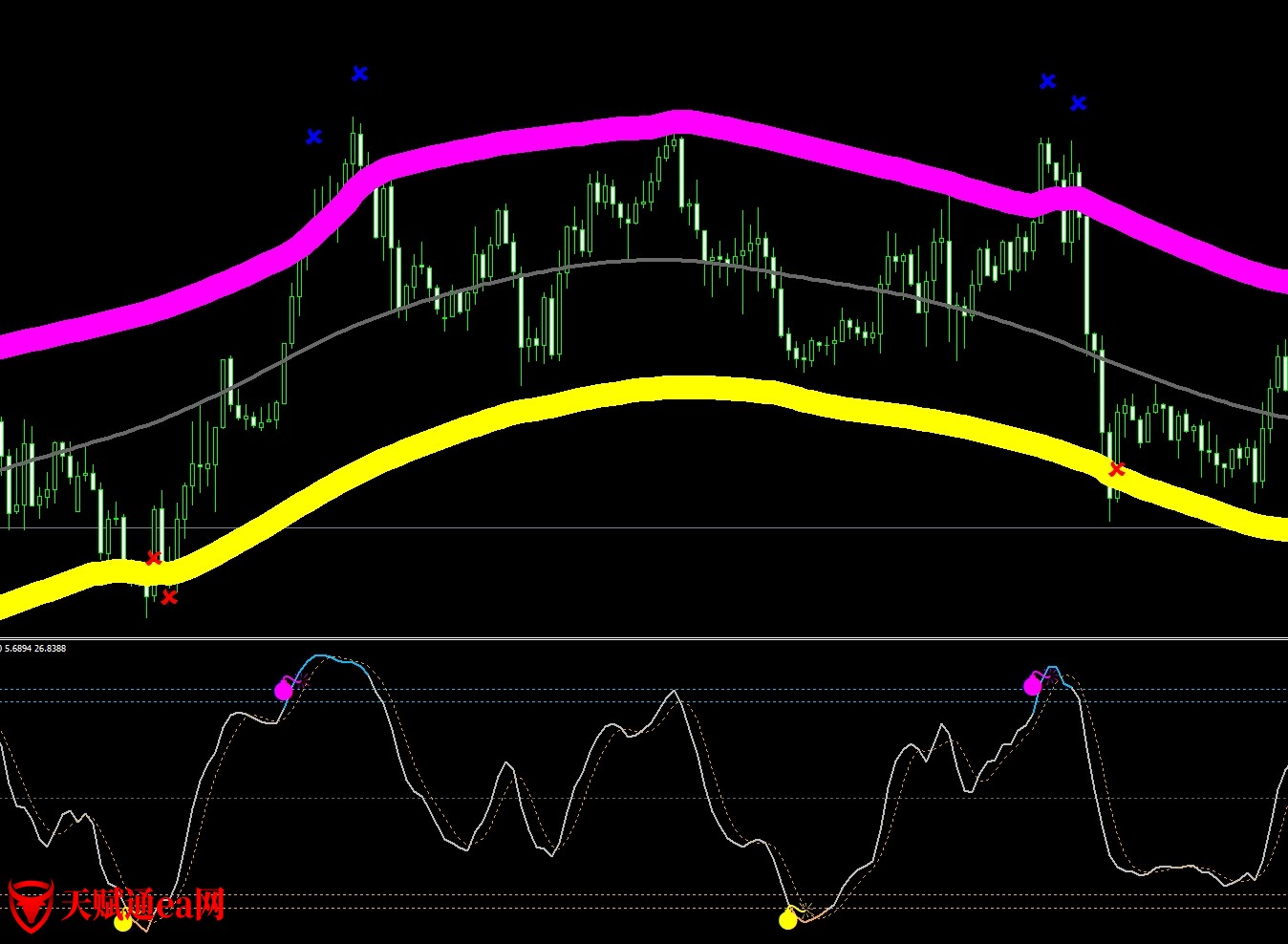1288x944 pixels.
Task: Click the left magenta dot in the oscillator
Action: pyautogui.click(x=283, y=690)
